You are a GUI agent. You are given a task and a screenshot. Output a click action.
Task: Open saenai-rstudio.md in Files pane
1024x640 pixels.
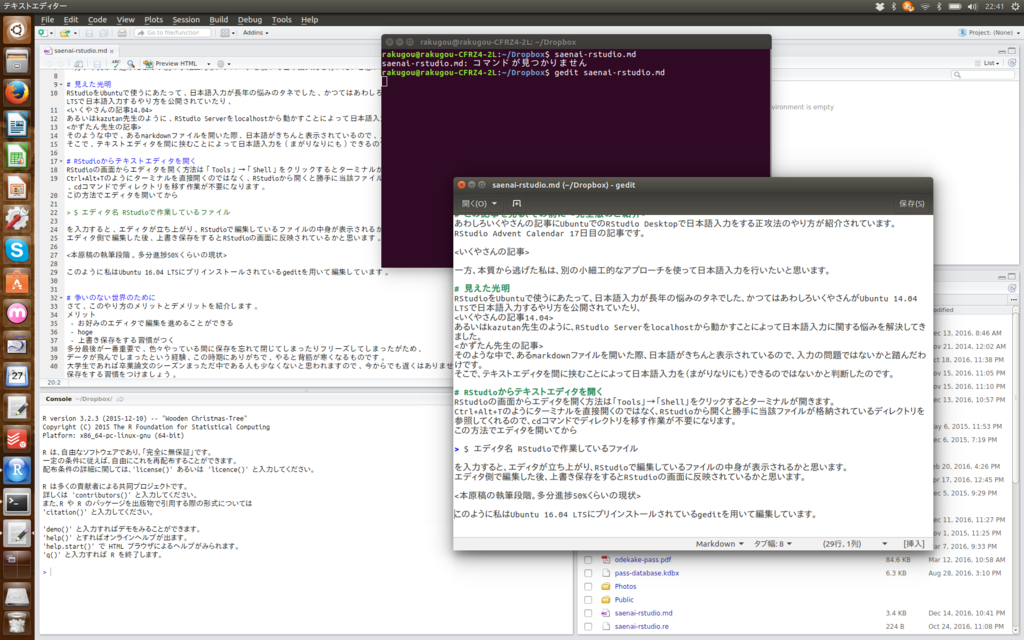[x=643, y=613]
